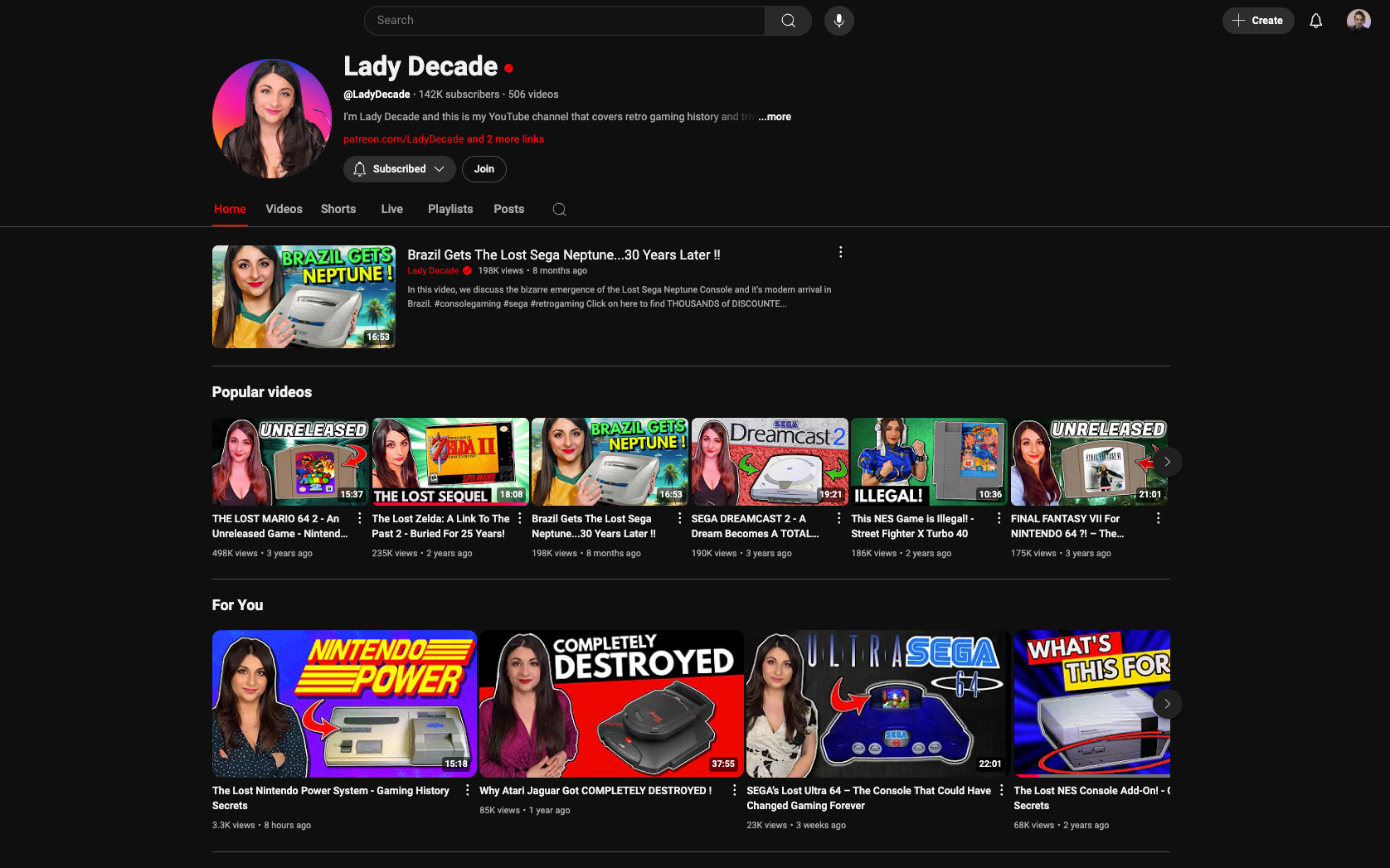This screenshot has width=1390, height=868.
Task: Click the Create button
Action: coord(1258,21)
